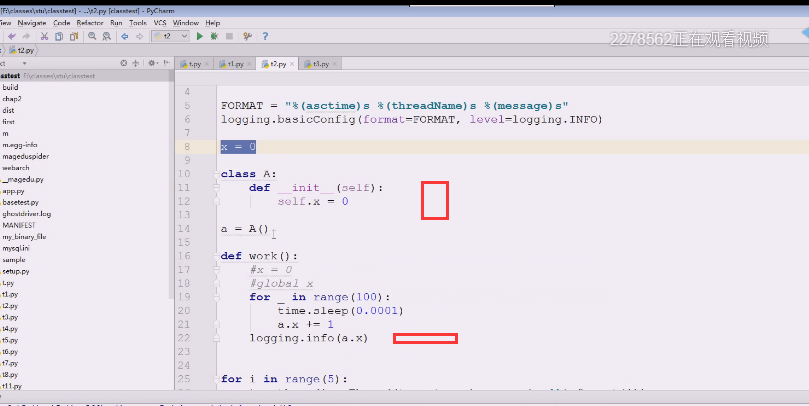This screenshot has height=406, width=809.
Task: Open the Code menu
Action: pyautogui.click(x=62, y=23)
